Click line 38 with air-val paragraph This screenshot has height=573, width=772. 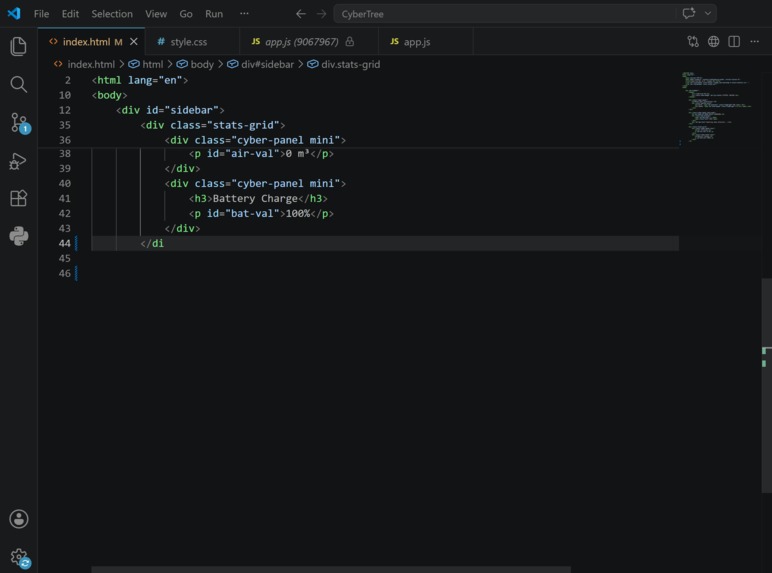(x=261, y=154)
